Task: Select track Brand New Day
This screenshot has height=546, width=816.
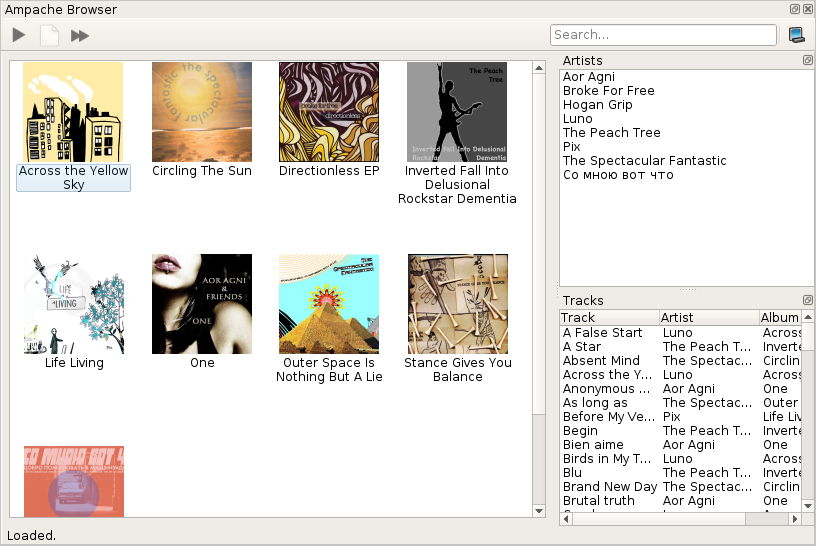Action: point(610,487)
